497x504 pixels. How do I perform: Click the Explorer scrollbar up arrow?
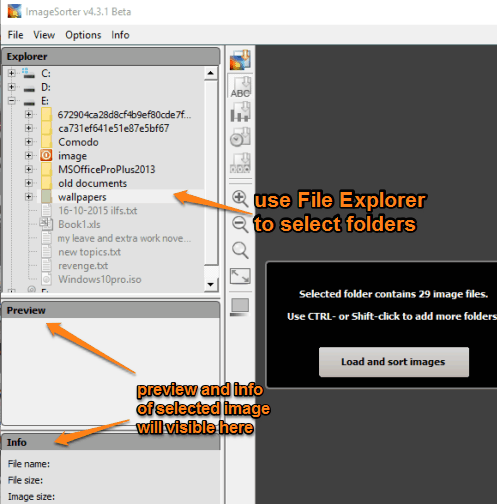tap(211, 73)
